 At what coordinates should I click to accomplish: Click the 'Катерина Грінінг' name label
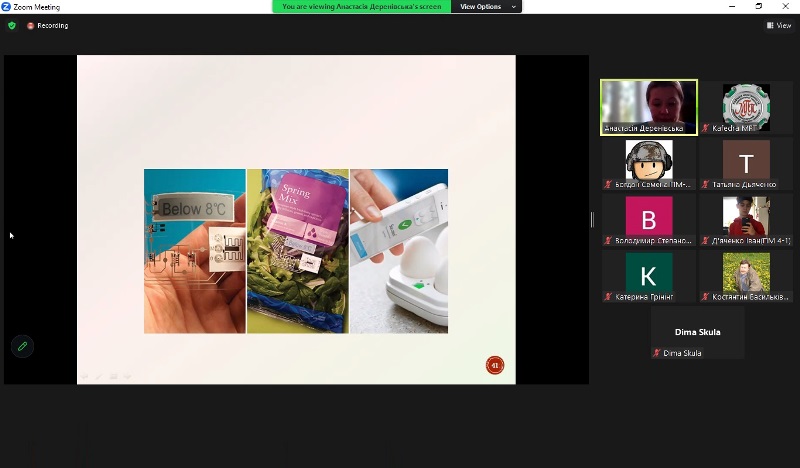click(x=644, y=297)
